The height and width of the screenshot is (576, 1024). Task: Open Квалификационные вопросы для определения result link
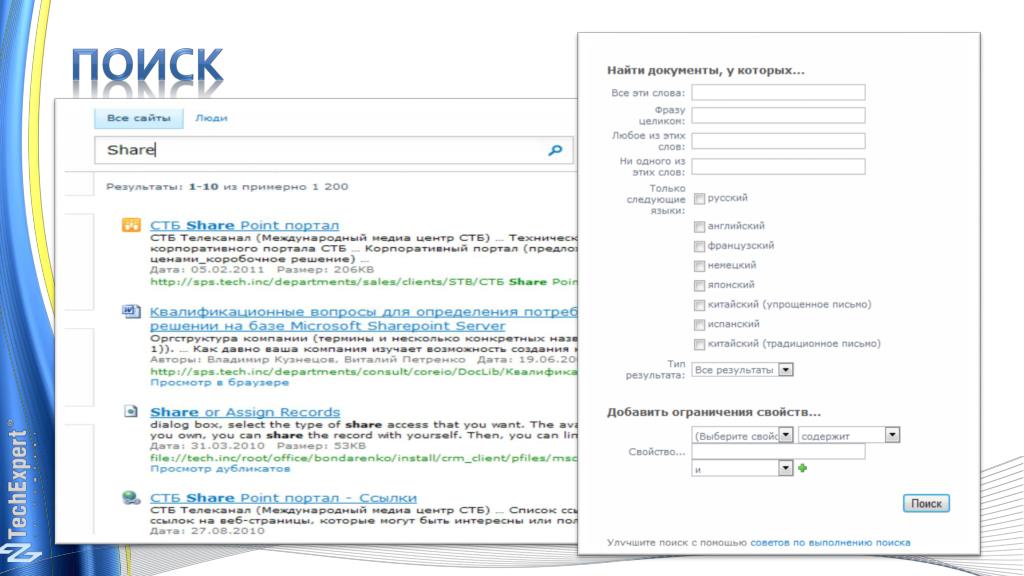pos(363,319)
